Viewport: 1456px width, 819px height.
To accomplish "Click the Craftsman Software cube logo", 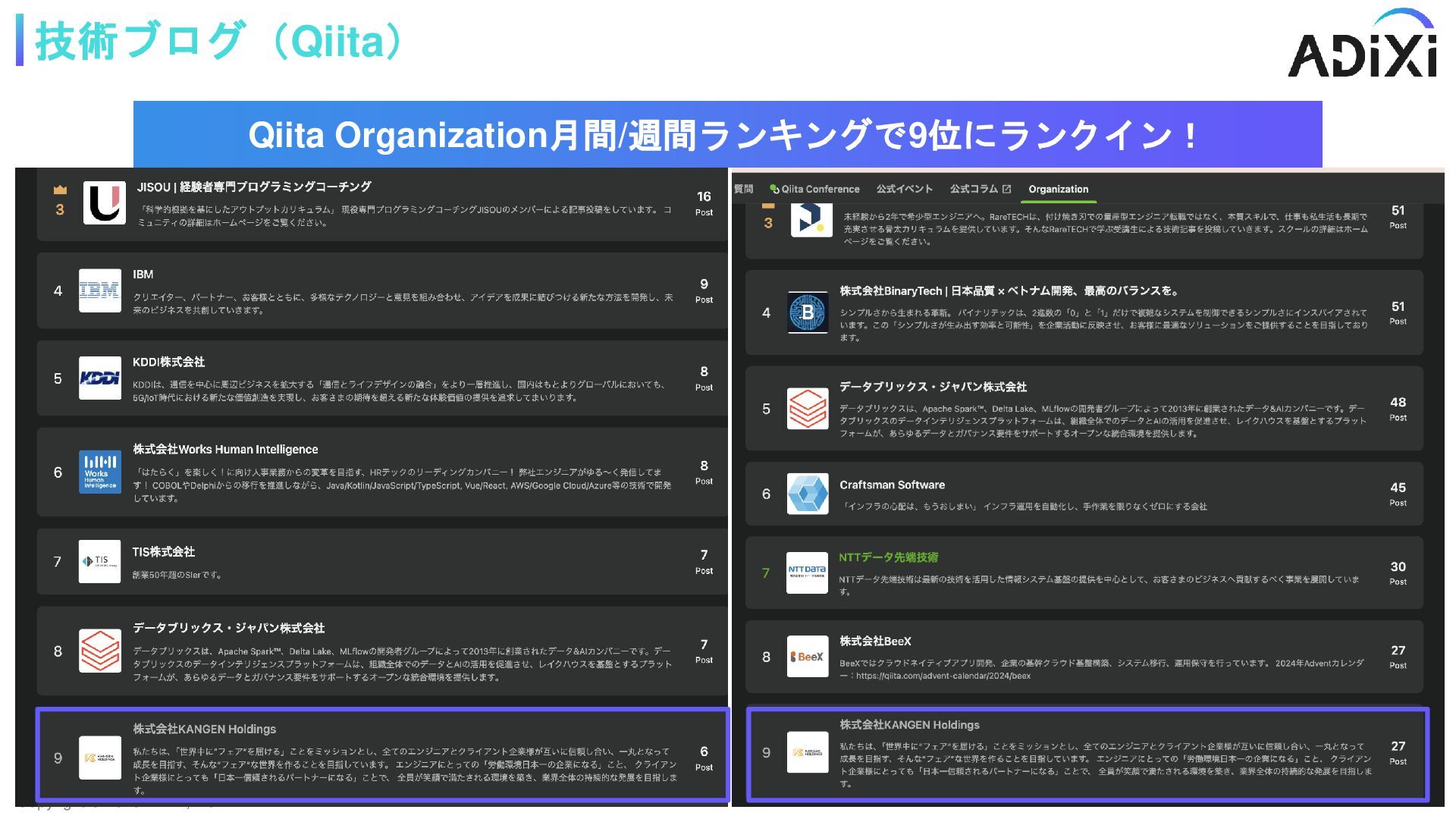I will click(x=807, y=494).
